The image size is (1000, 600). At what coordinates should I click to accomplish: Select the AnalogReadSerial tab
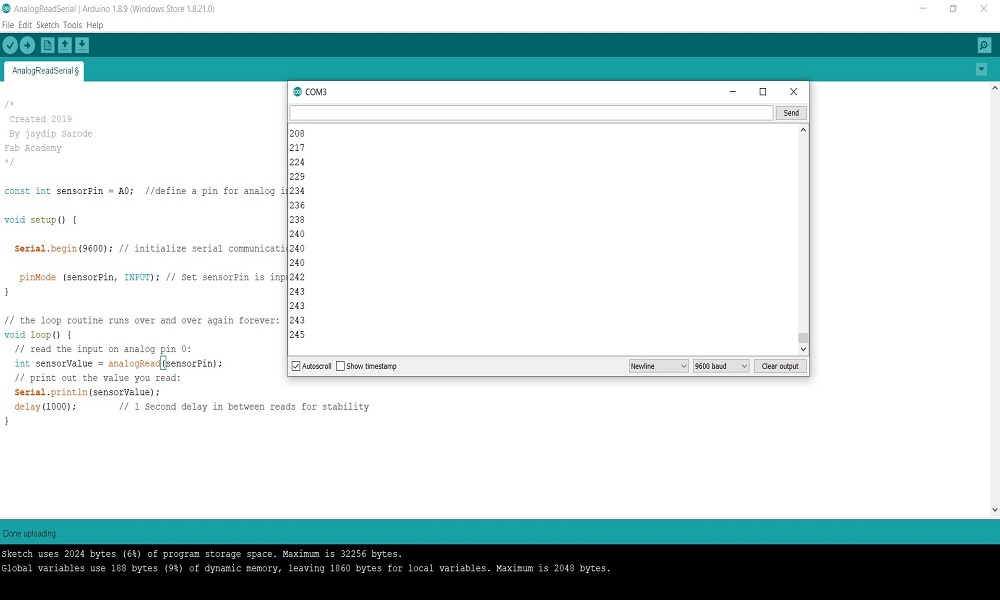[x=44, y=71]
